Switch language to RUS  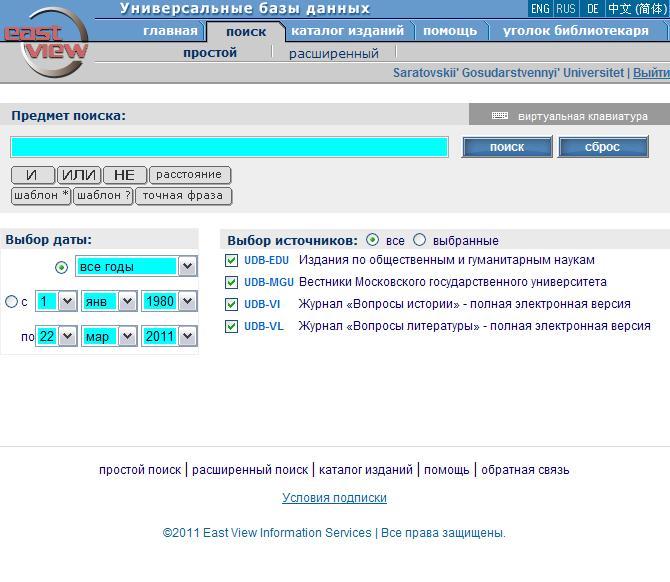pyautogui.click(x=566, y=9)
